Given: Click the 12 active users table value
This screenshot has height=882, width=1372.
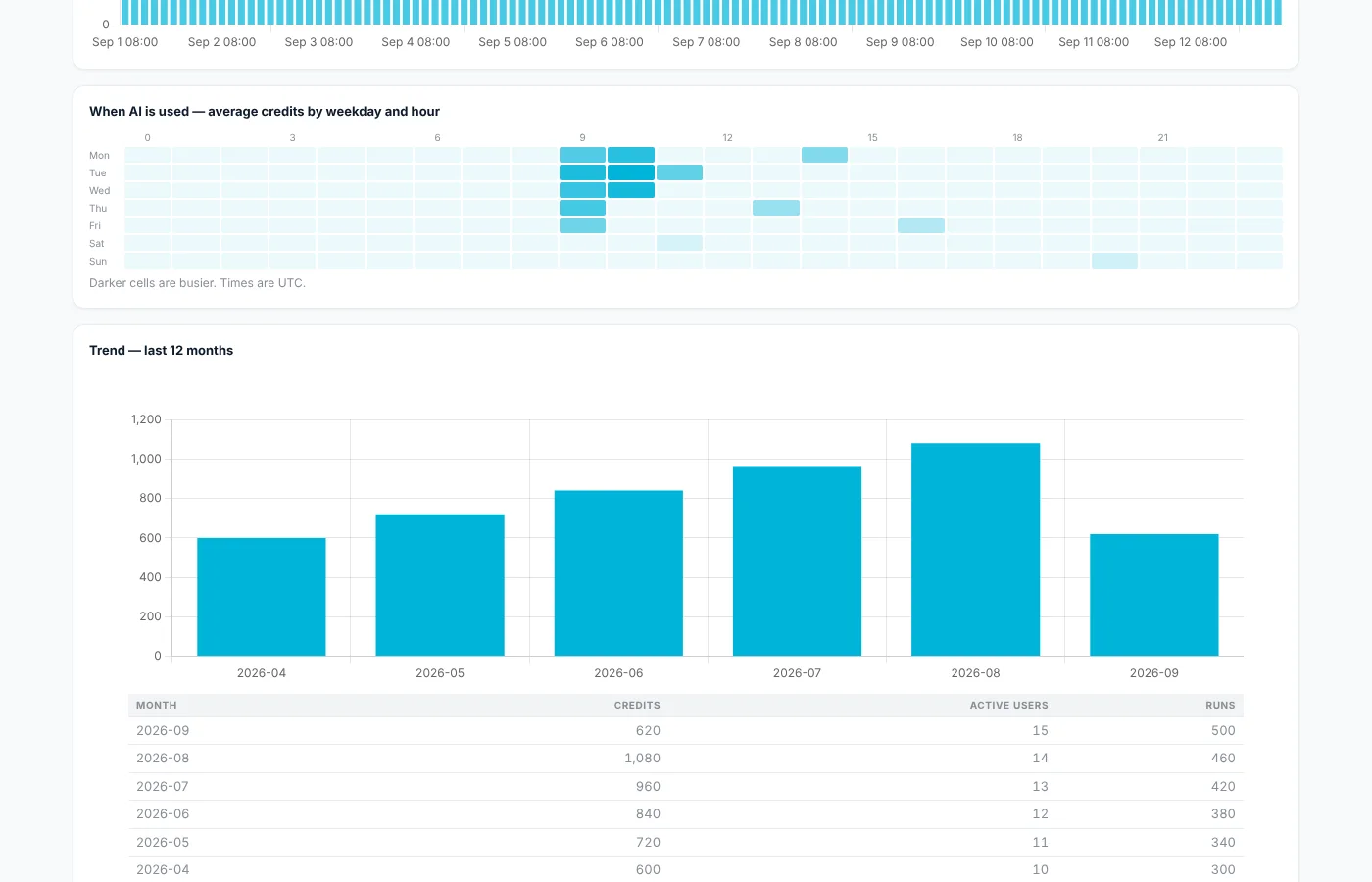Looking at the screenshot, I should (1040, 814).
